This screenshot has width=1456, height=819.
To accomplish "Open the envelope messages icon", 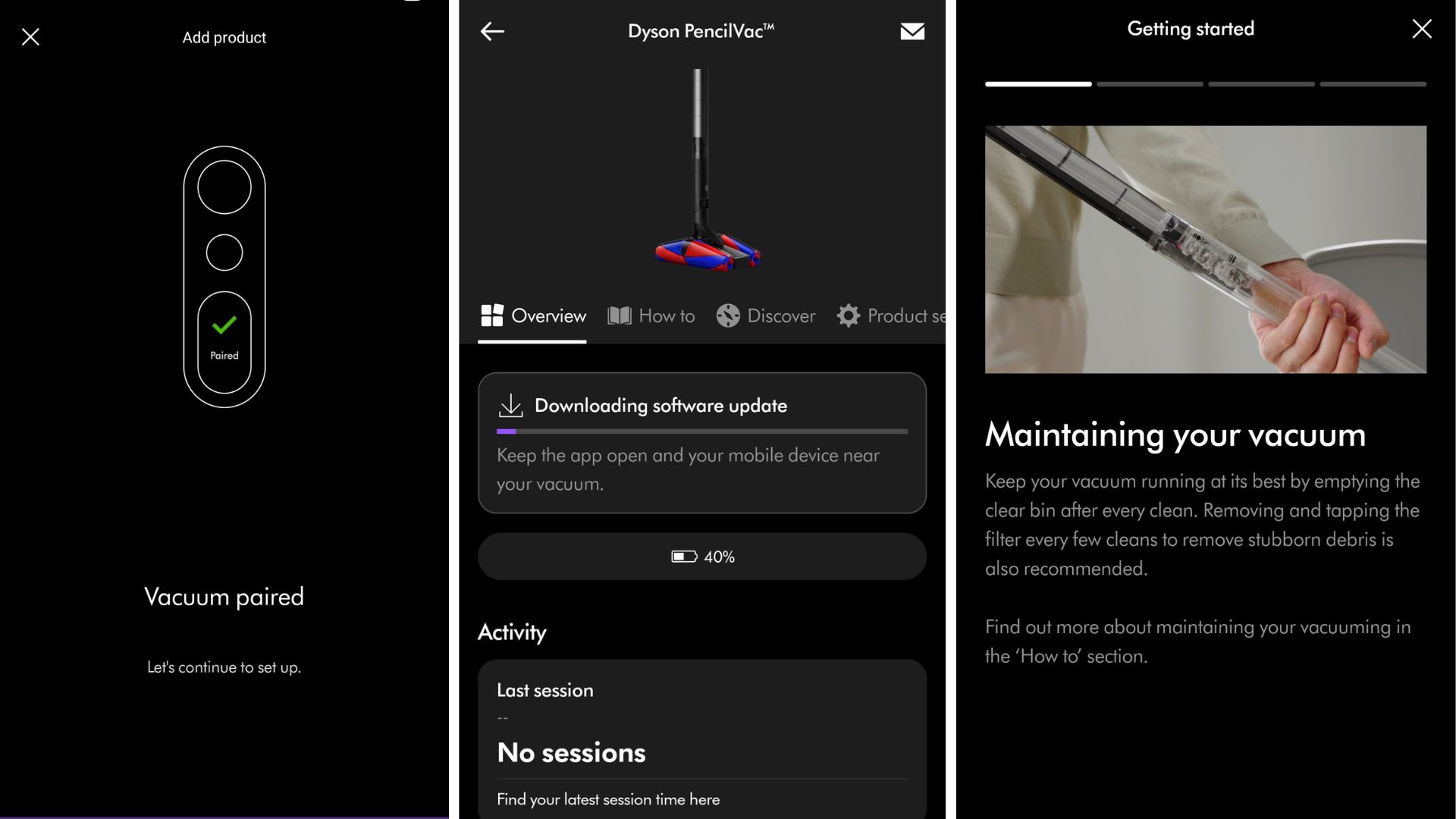I will coord(912,31).
